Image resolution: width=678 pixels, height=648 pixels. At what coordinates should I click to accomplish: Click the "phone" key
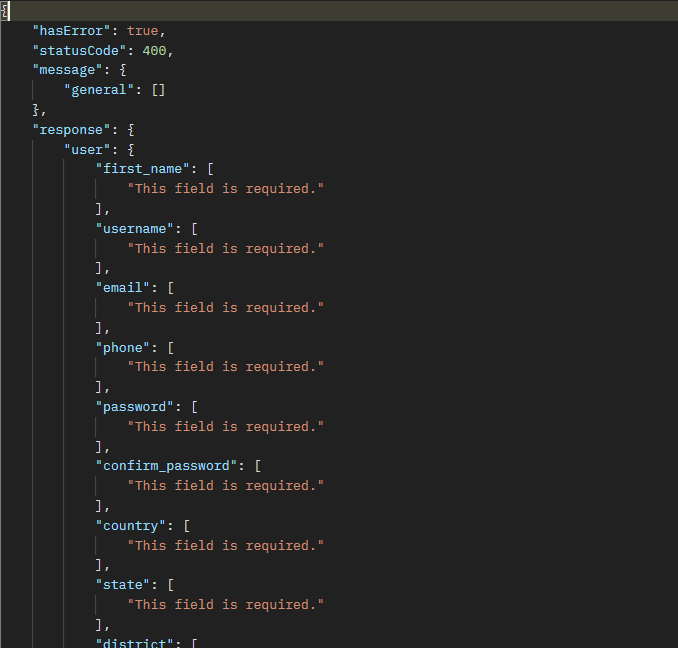tap(123, 348)
